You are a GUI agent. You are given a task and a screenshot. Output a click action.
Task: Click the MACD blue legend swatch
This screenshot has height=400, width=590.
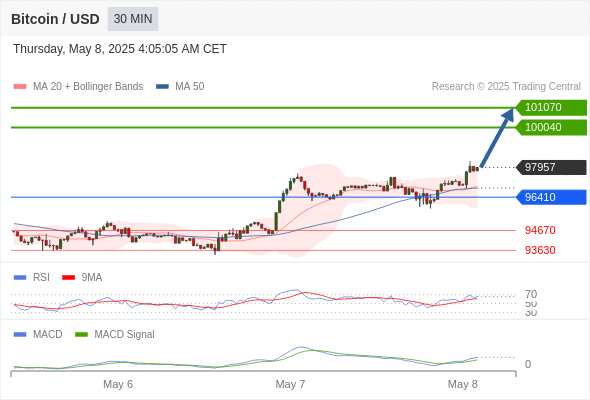coord(20,335)
